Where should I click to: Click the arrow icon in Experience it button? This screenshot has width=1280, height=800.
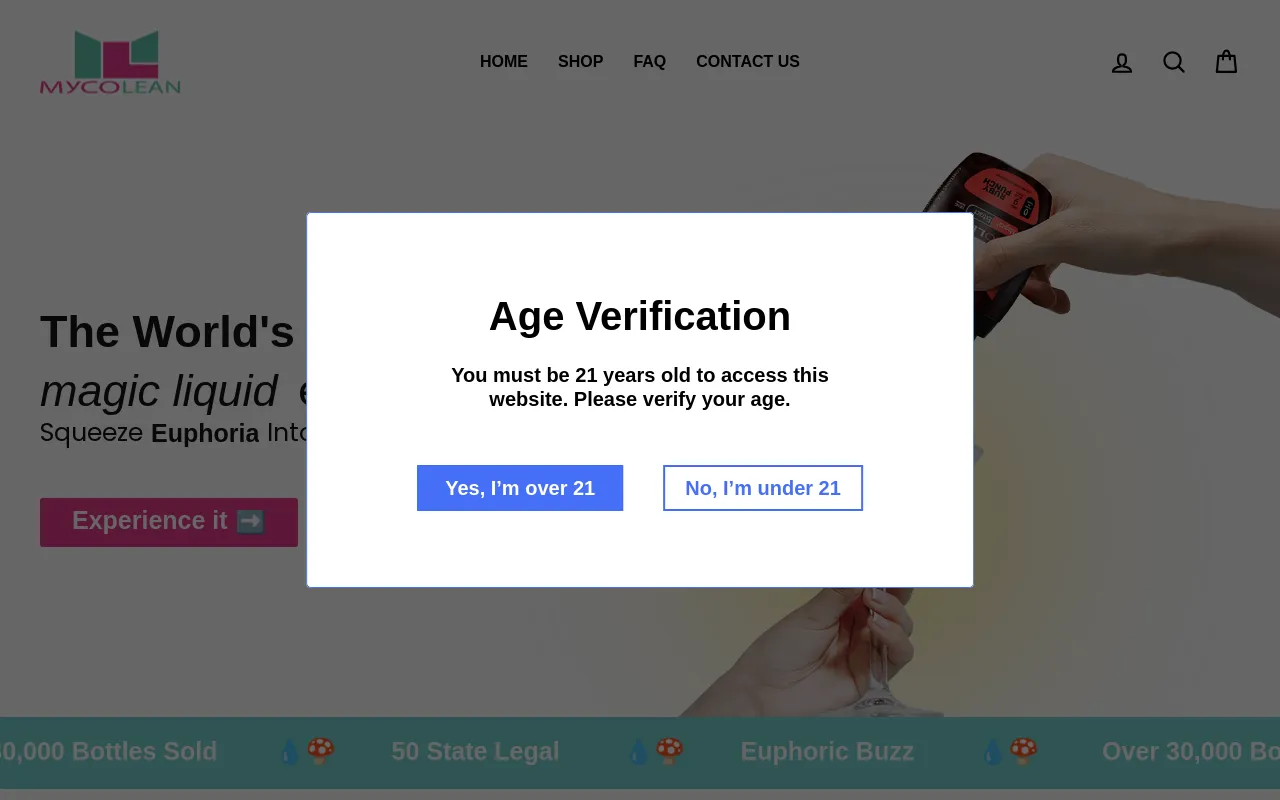[x=251, y=521]
